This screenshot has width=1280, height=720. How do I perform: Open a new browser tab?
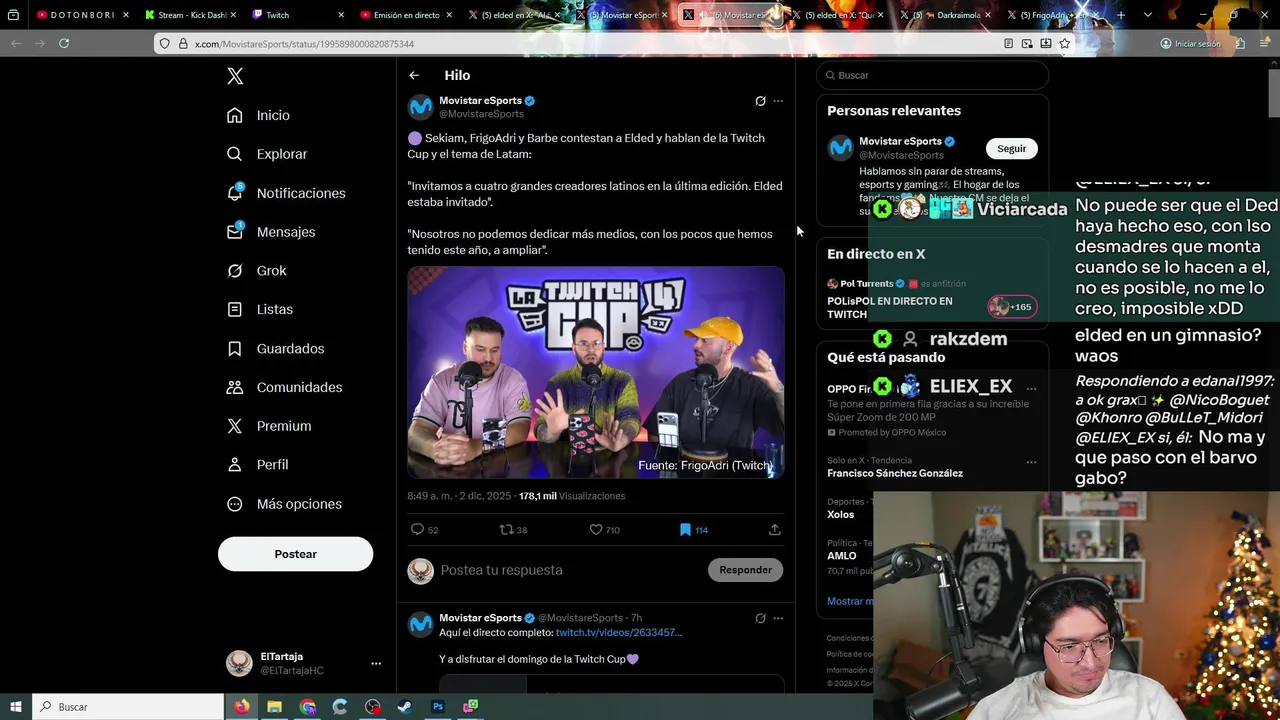click(1121, 15)
